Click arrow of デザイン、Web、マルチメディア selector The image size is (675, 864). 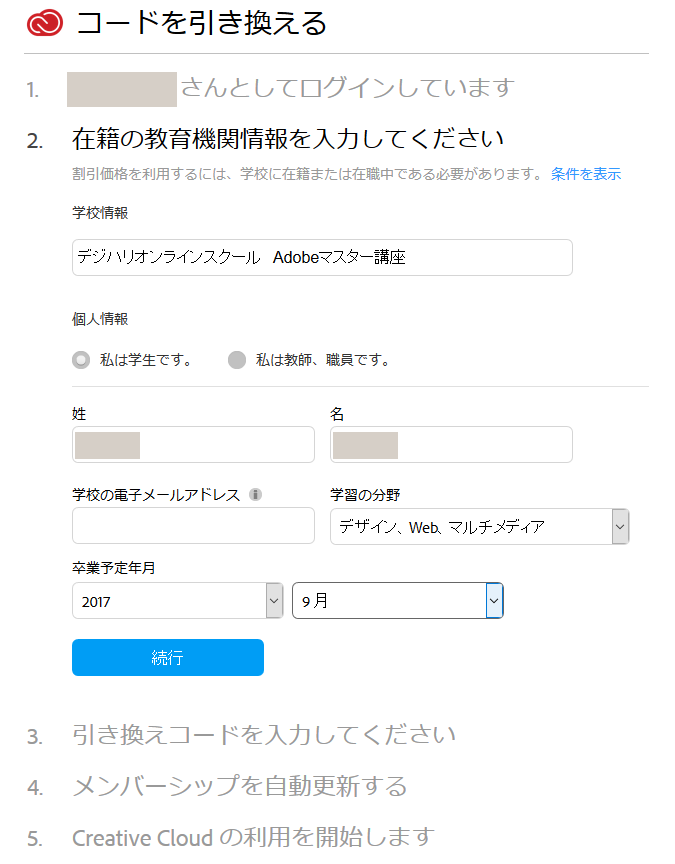coord(620,526)
